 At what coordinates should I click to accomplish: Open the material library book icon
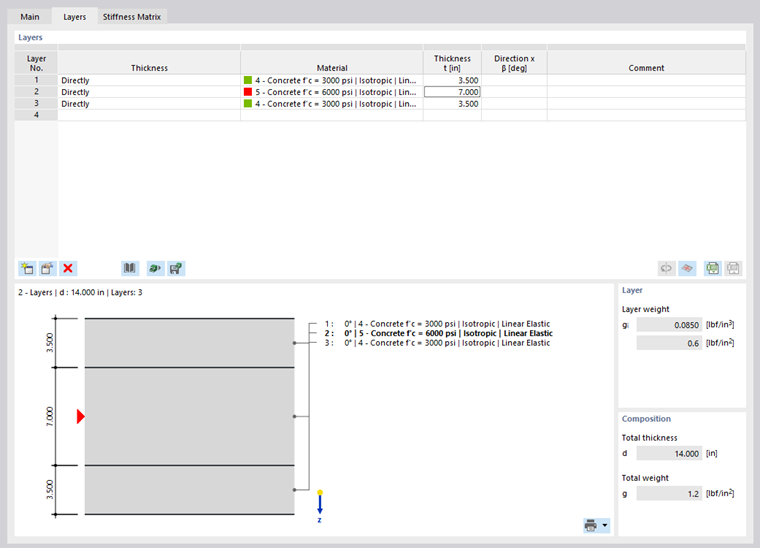click(x=130, y=268)
